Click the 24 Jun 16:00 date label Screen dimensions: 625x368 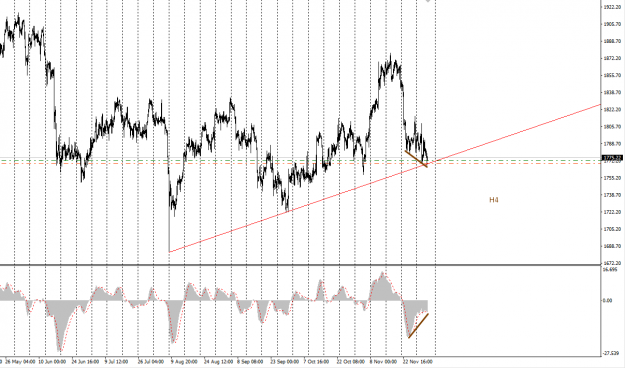[85, 362]
